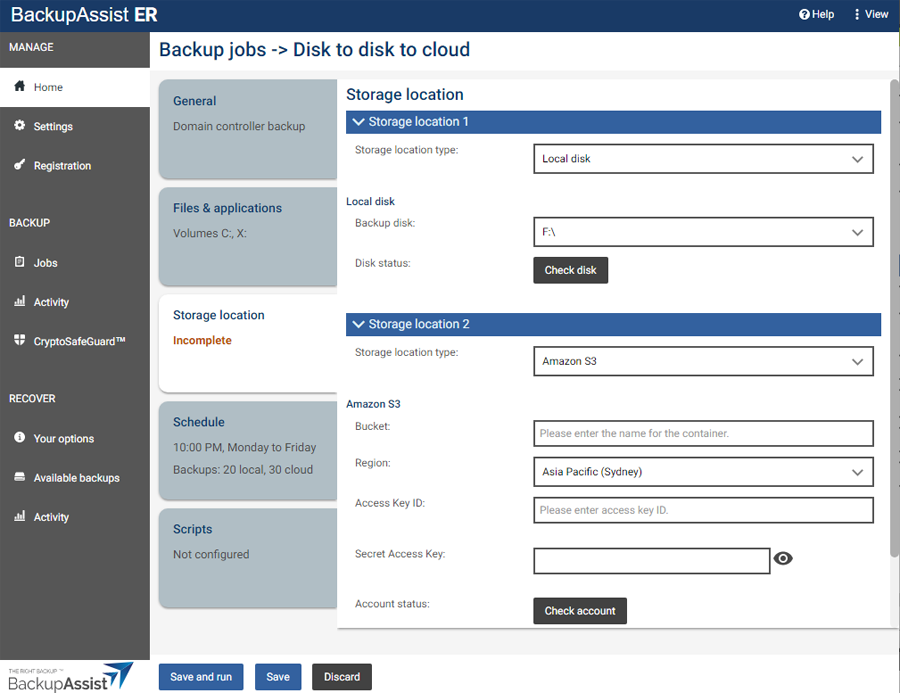This screenshot has height=693, width=900.
Task: Click the Save button
Action: 278,677
